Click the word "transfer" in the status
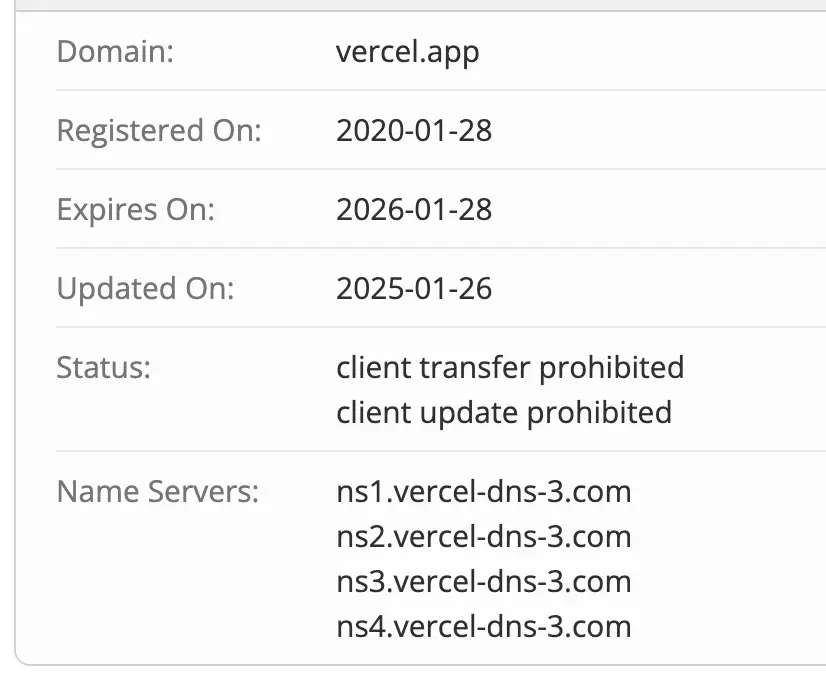Screen dimensions: 826x674 473,367
